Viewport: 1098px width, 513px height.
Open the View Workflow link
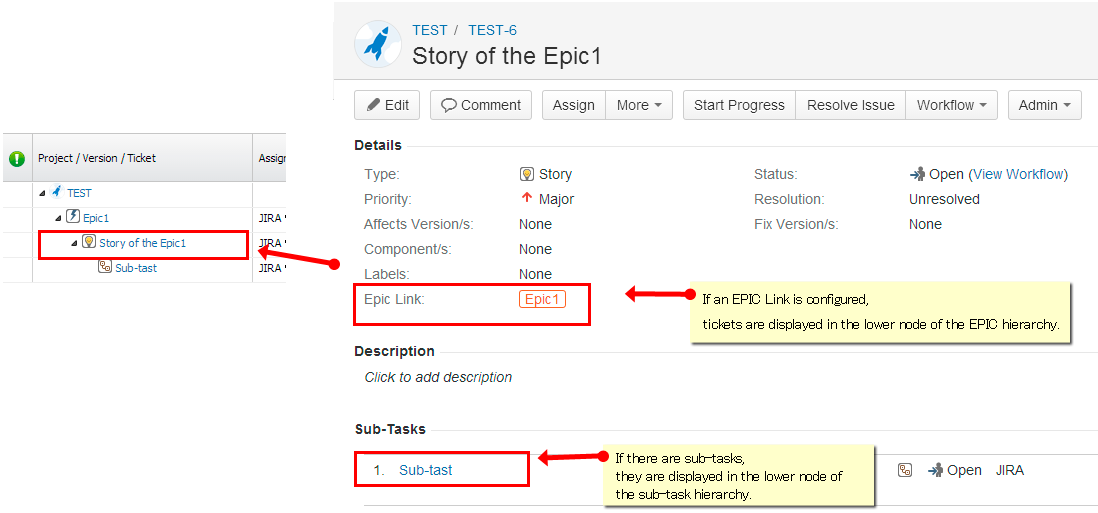coord(1019,174)
